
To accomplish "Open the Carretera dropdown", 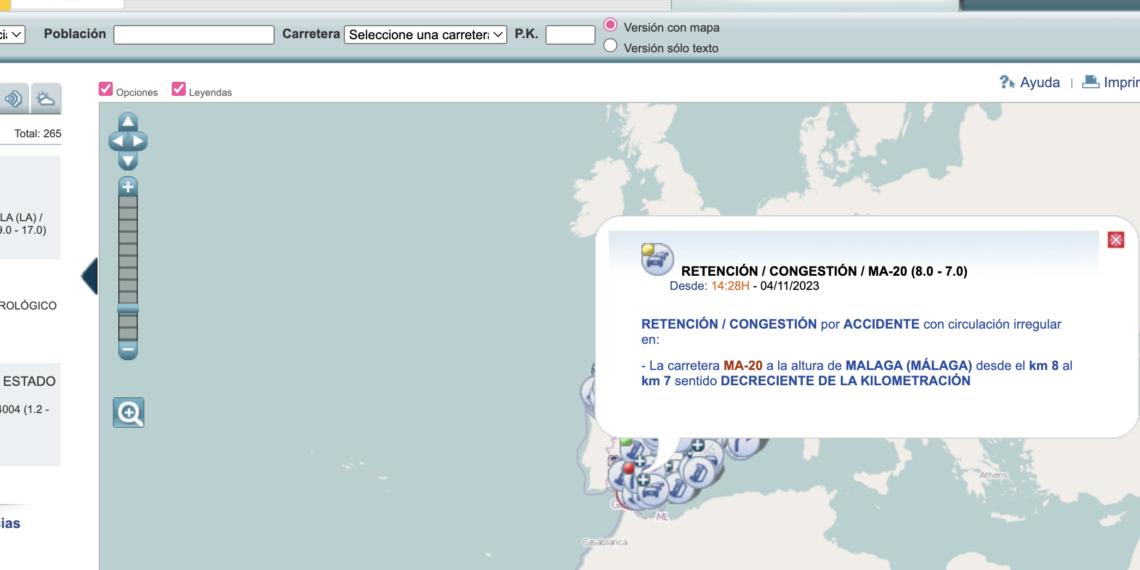I will coord(425,35).
